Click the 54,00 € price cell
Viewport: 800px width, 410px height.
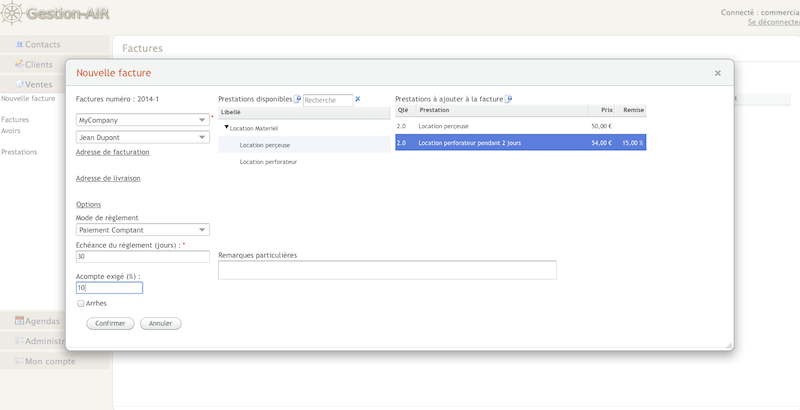602,143
